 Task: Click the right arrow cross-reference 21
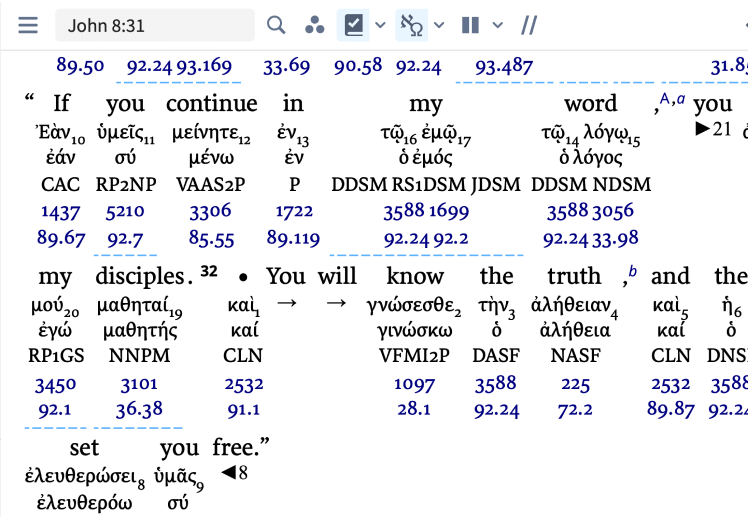pos(713,129)
